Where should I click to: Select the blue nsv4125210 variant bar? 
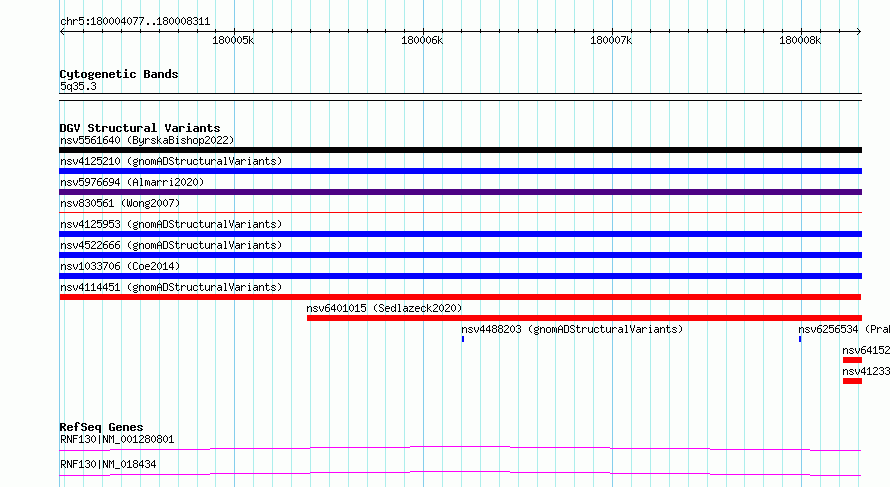tap(460, 171)
